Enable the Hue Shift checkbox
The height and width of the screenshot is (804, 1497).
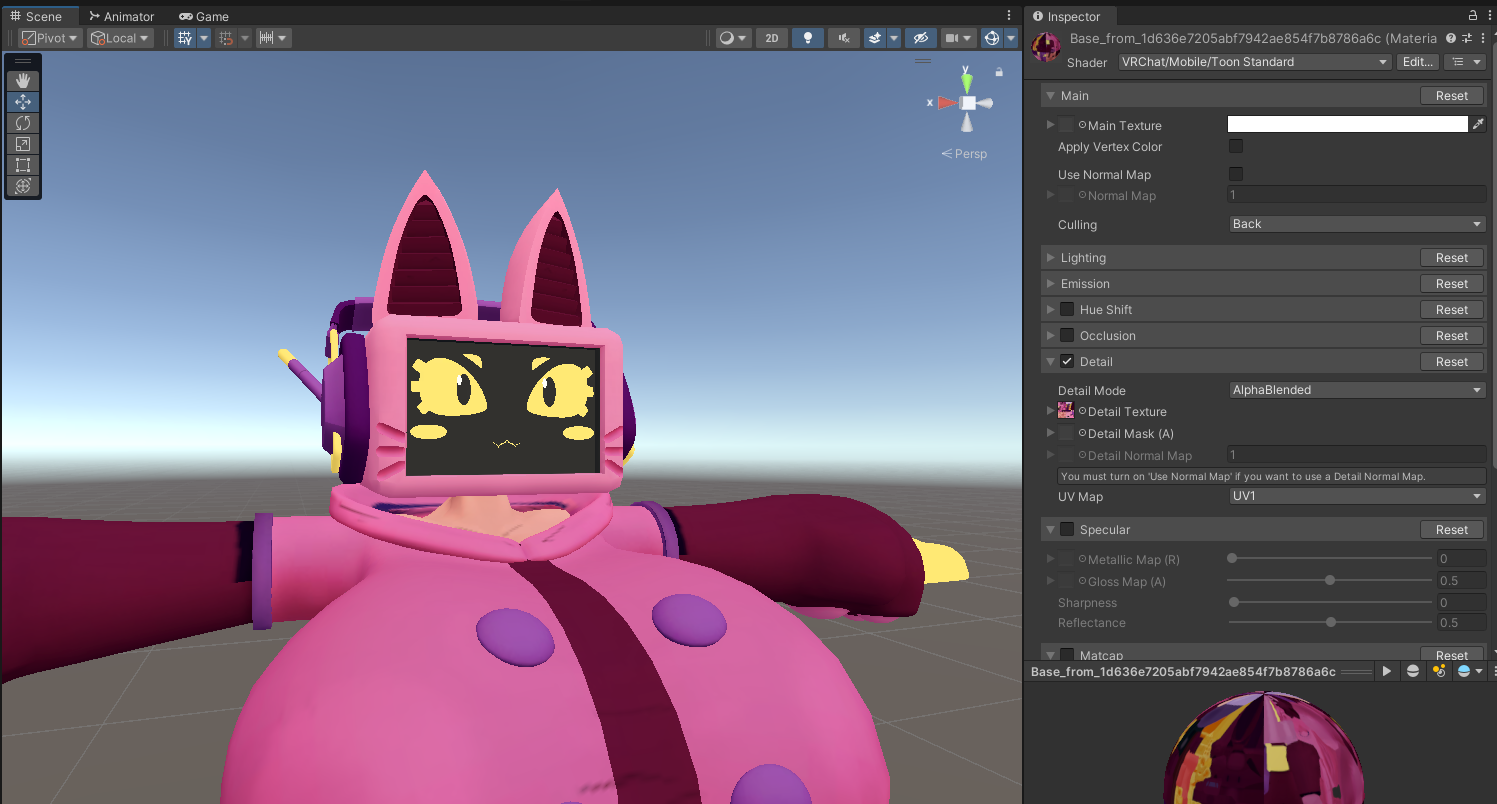pyautogui.click(x=1067, y=310)
